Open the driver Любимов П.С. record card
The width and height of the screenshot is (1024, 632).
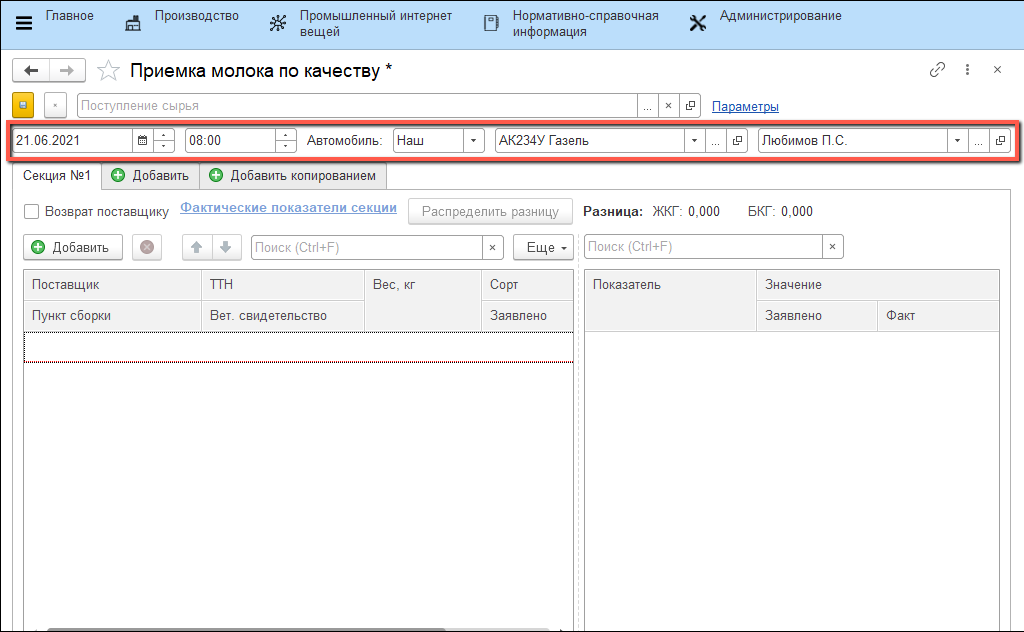(x=1000, y=141)
